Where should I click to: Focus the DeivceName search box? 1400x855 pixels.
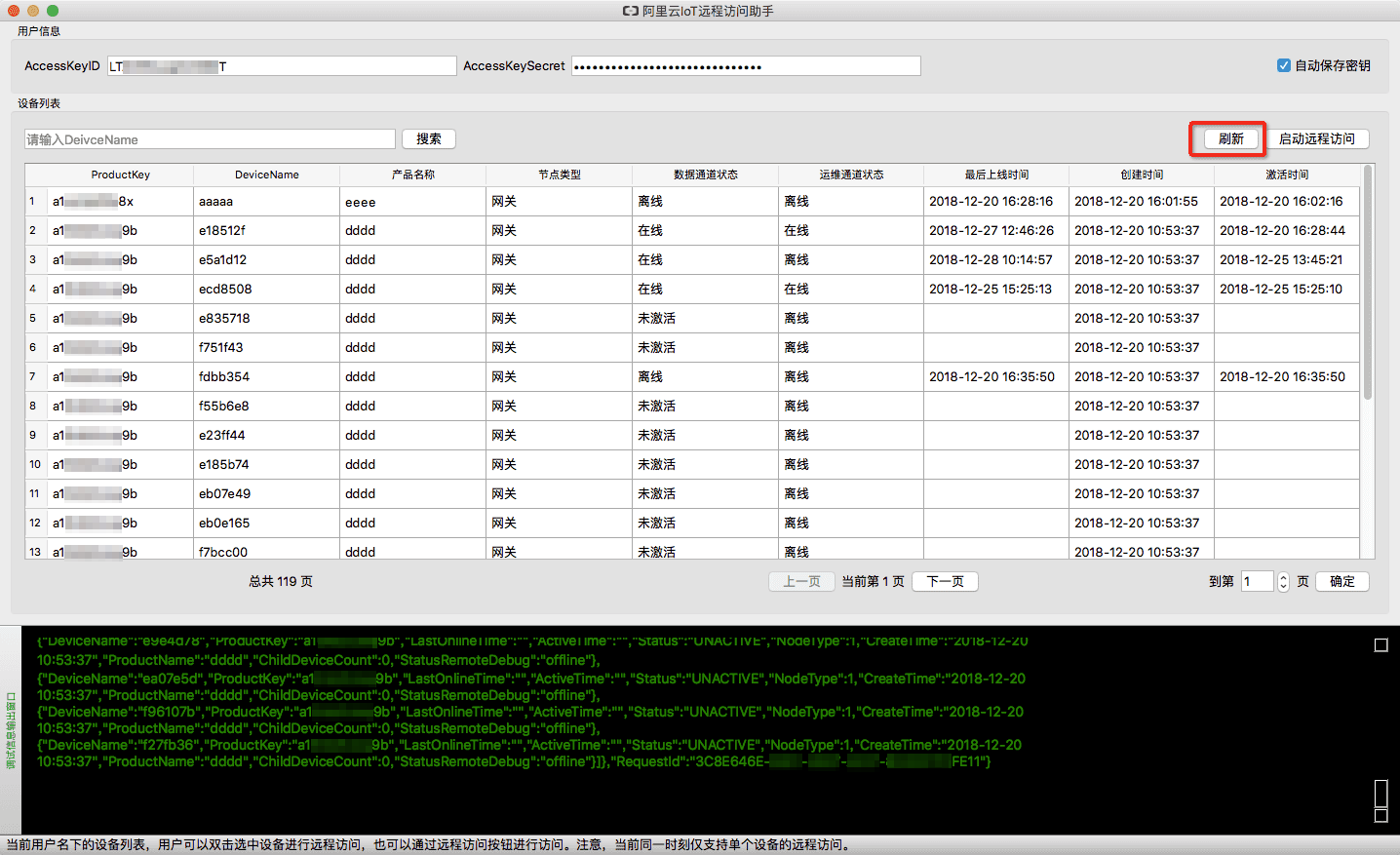click(x=210, y=139)
